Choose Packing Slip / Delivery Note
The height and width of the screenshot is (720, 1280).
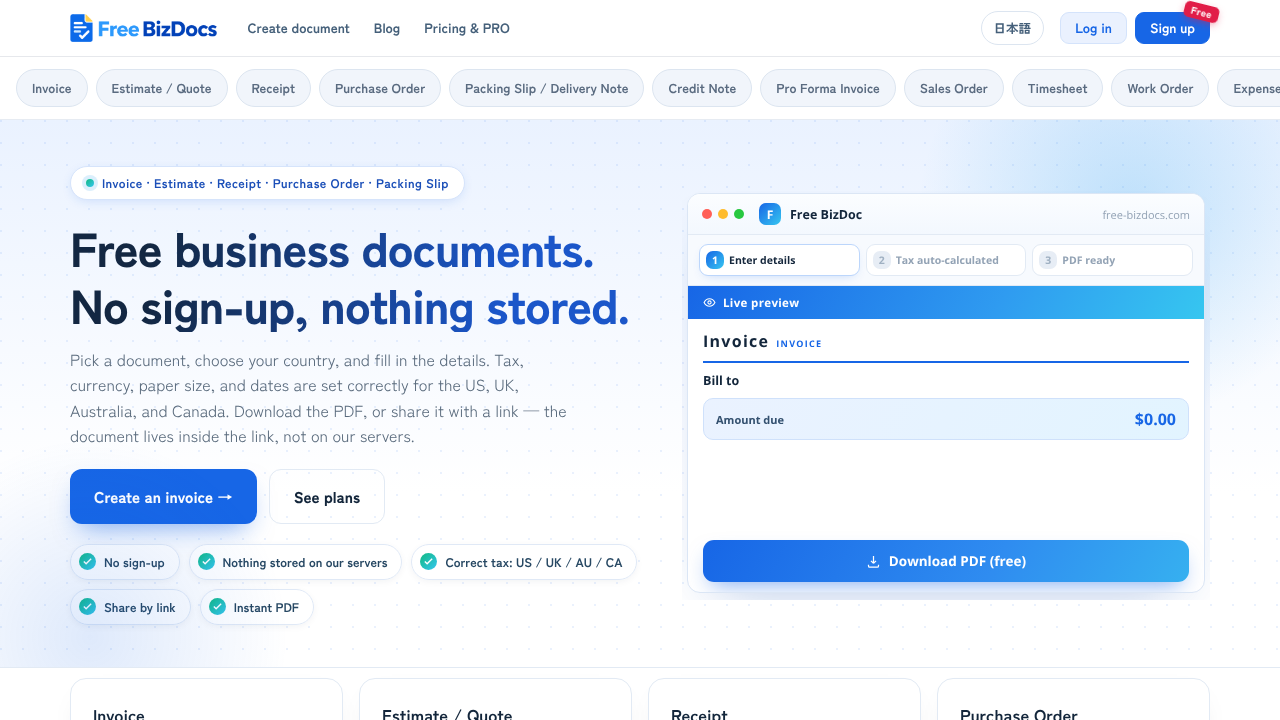547,88
